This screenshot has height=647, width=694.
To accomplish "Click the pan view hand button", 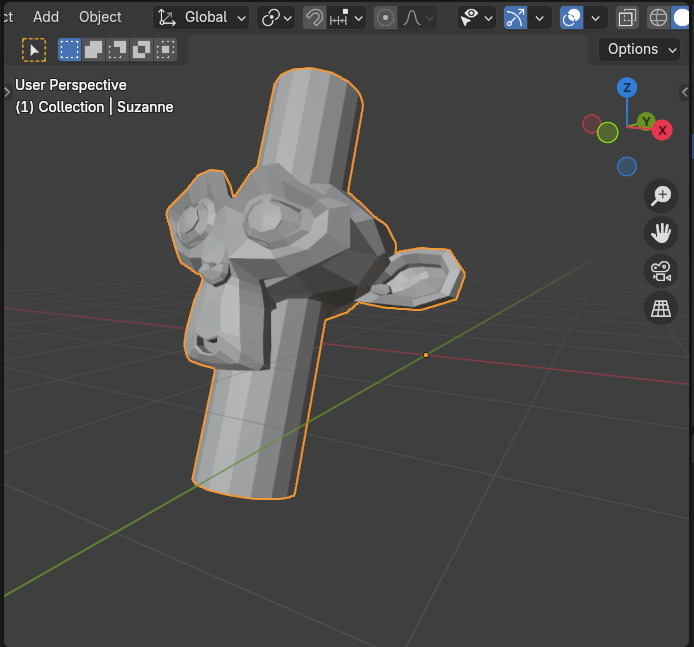I will tap(661, 233).
